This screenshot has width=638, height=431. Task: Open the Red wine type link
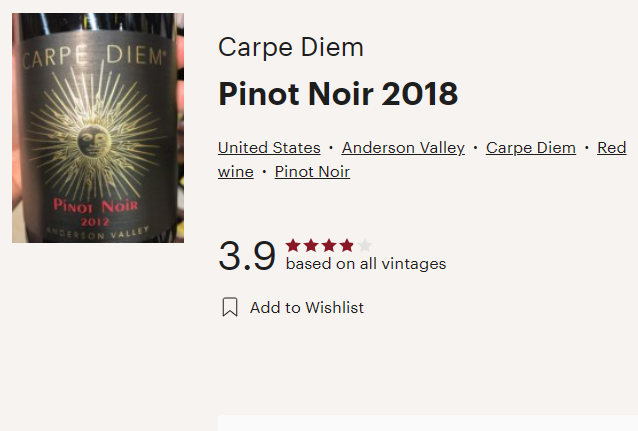(x=612, y=148)
